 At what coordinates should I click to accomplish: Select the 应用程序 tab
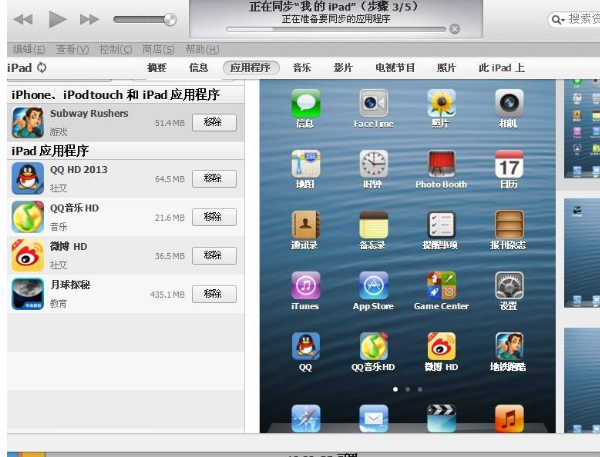click(x=251, y=68)
